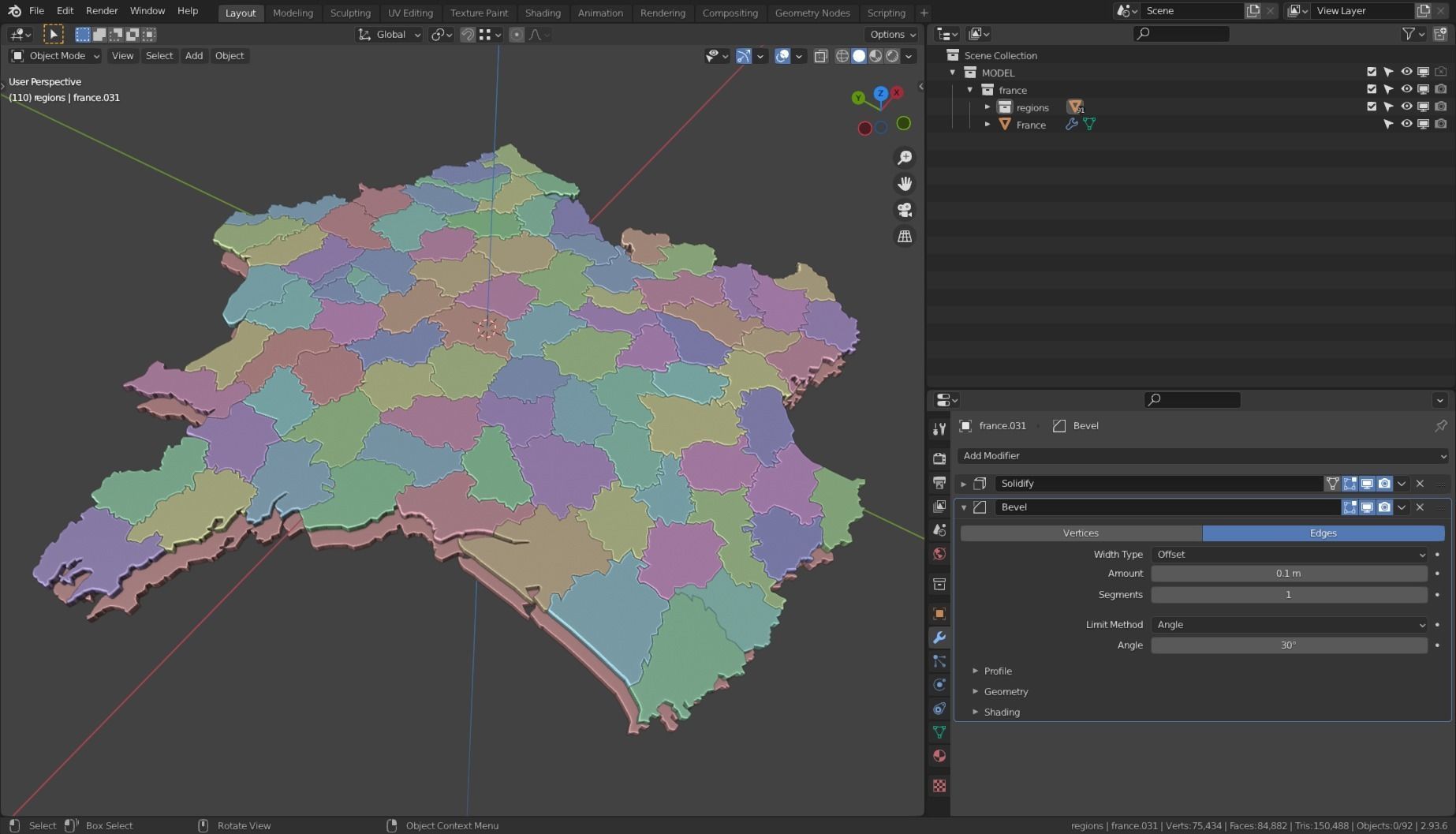Select rendered viewport shading mode
The image size is (1456, 834).
(892, 56)
